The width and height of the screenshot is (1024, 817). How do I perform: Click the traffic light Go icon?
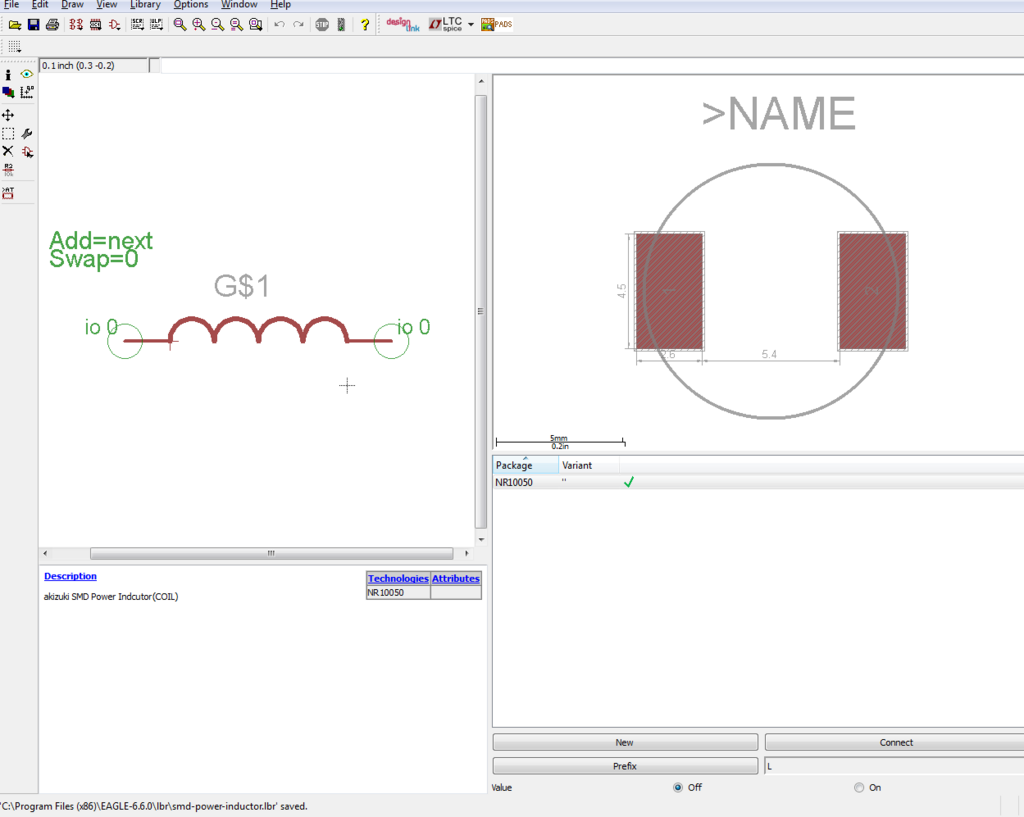pos(341,25)
